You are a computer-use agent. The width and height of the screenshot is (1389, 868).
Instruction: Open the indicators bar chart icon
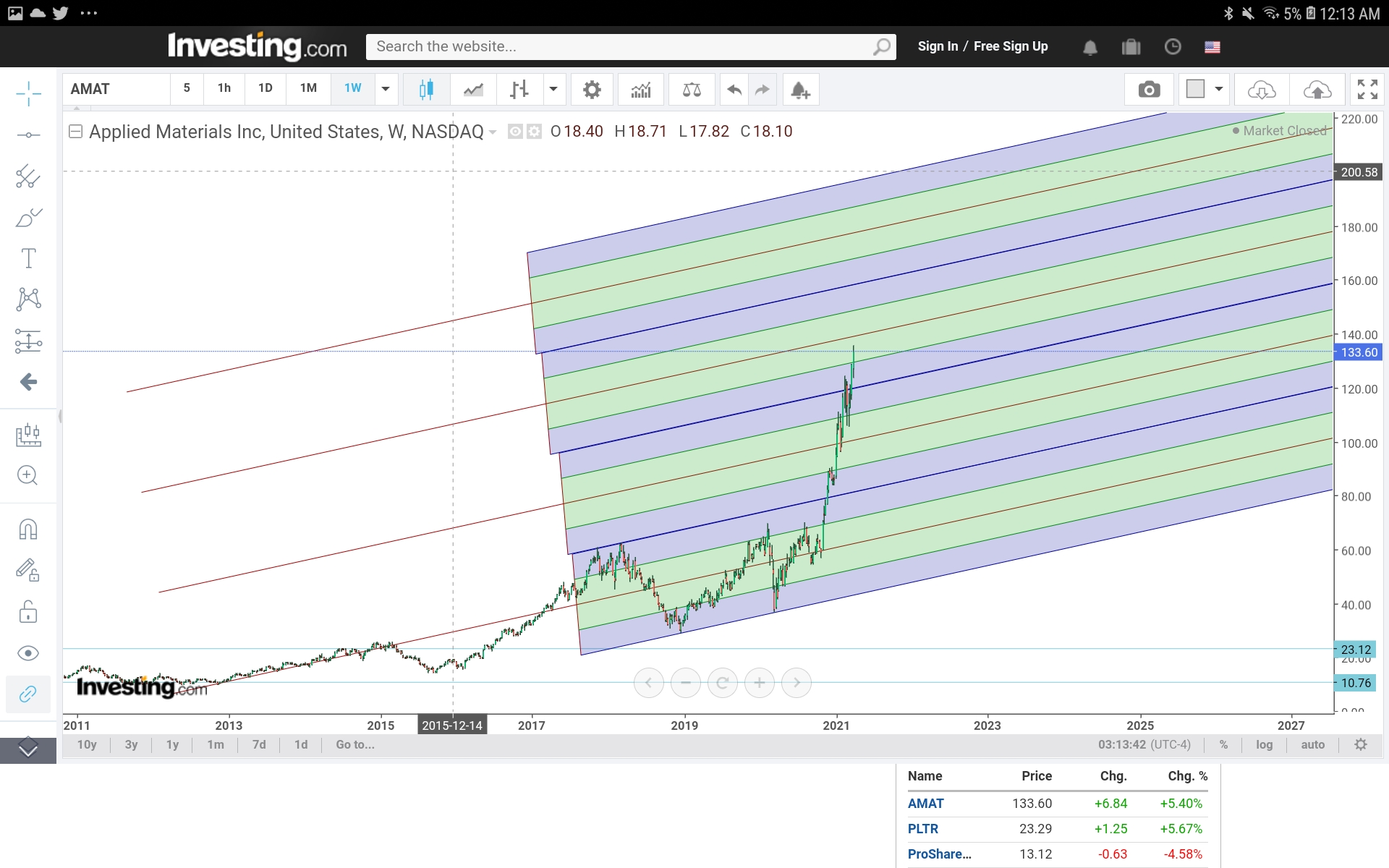click(641, 90)
